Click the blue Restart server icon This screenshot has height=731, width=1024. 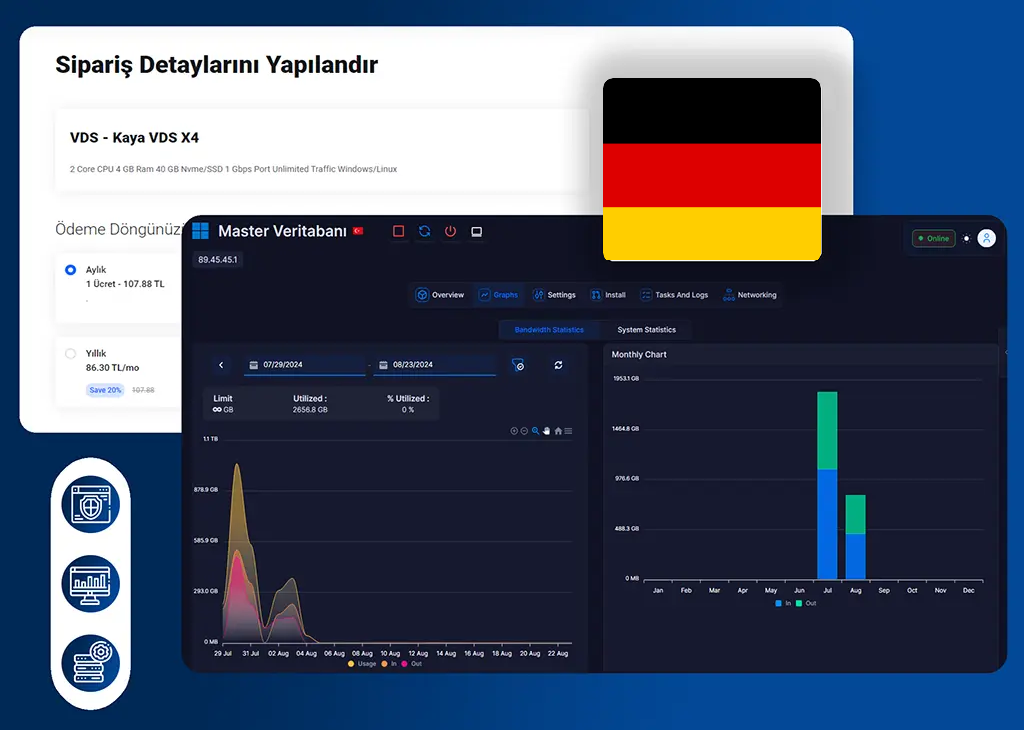tap(425, 231)
